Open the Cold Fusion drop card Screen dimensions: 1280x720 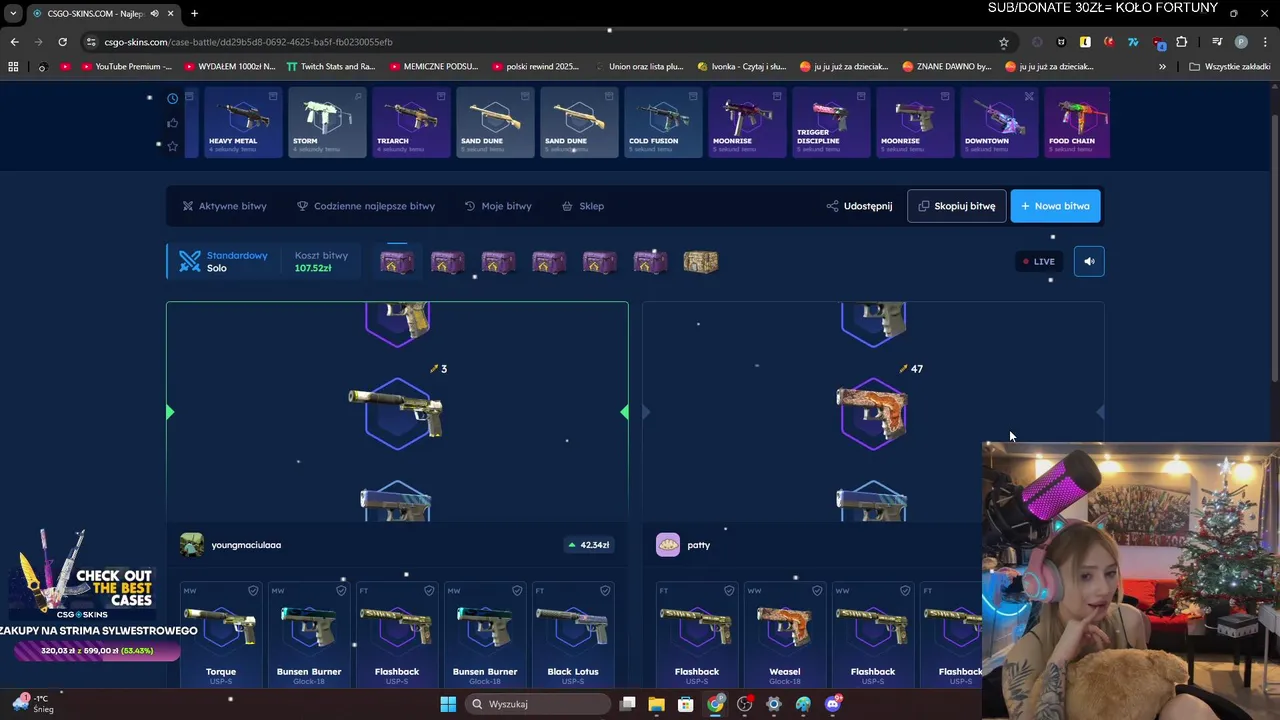(663, 122)
